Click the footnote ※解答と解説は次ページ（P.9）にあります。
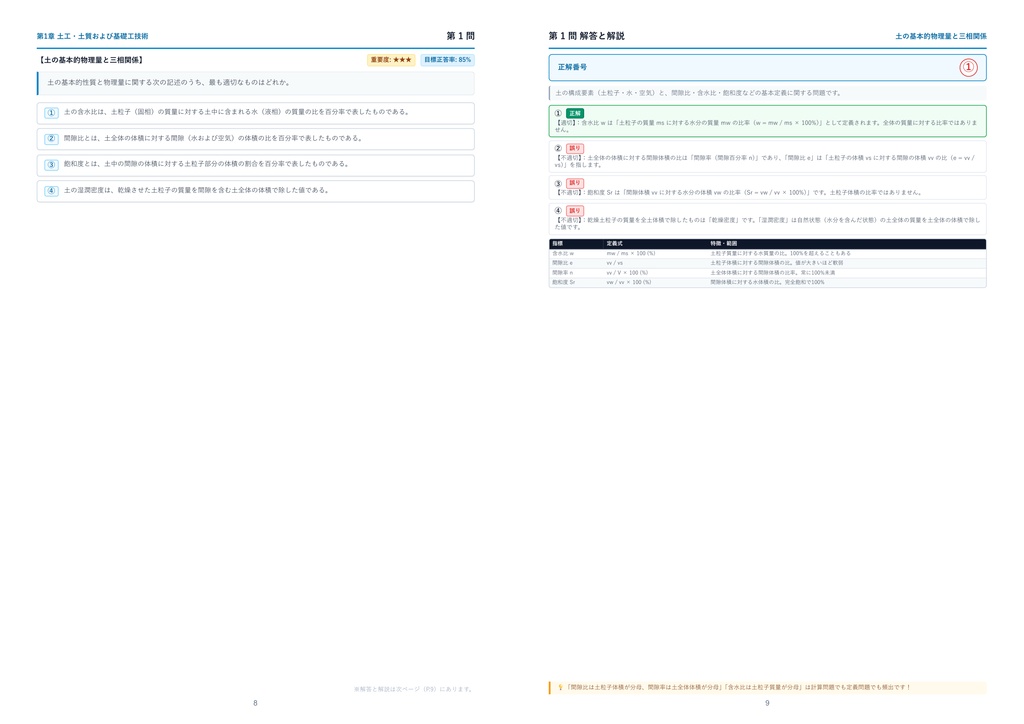This screenshot has height=724, width=1024. (413, 689)
